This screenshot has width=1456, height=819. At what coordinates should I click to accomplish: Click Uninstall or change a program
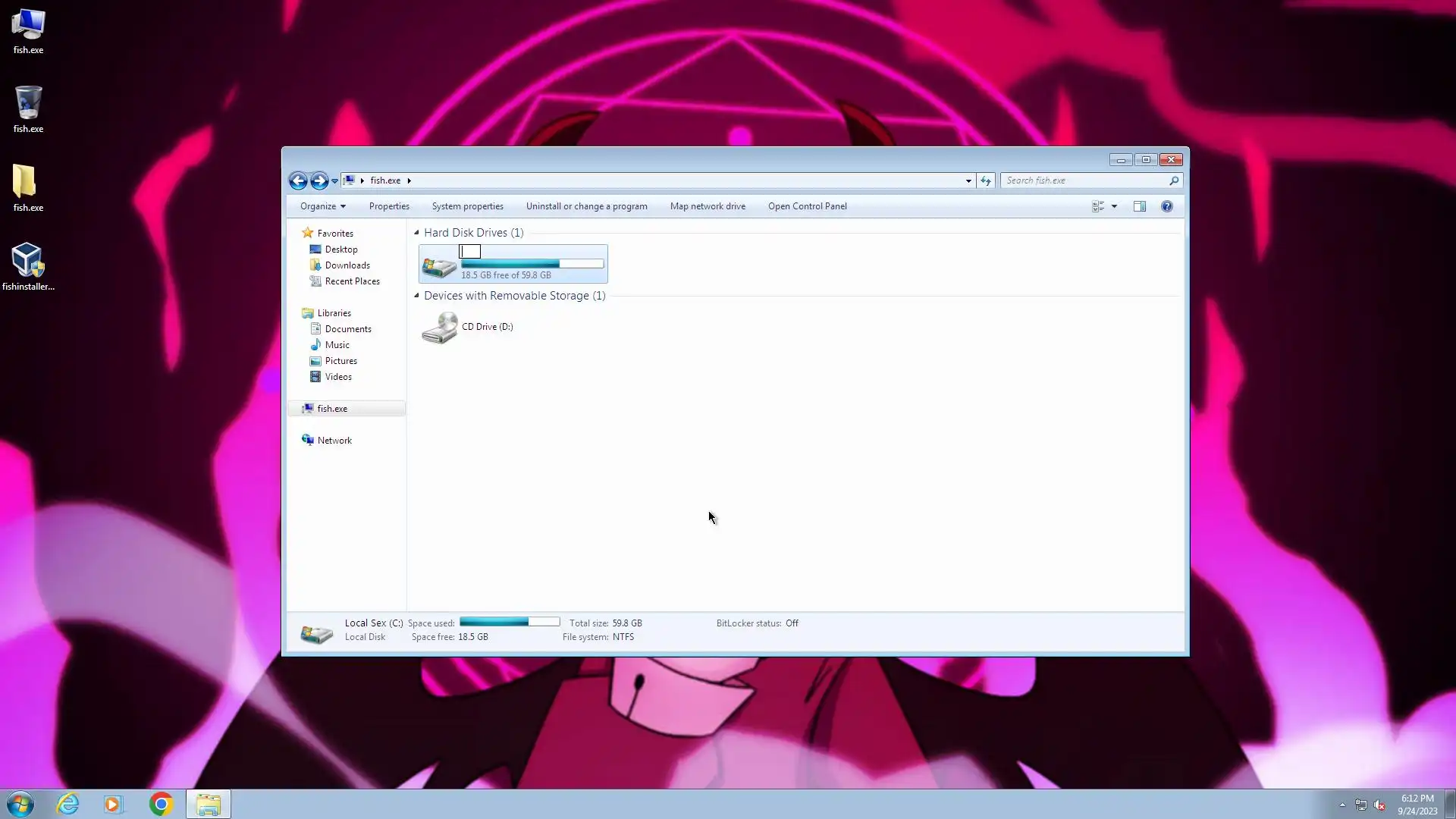(x=586, y=206)
